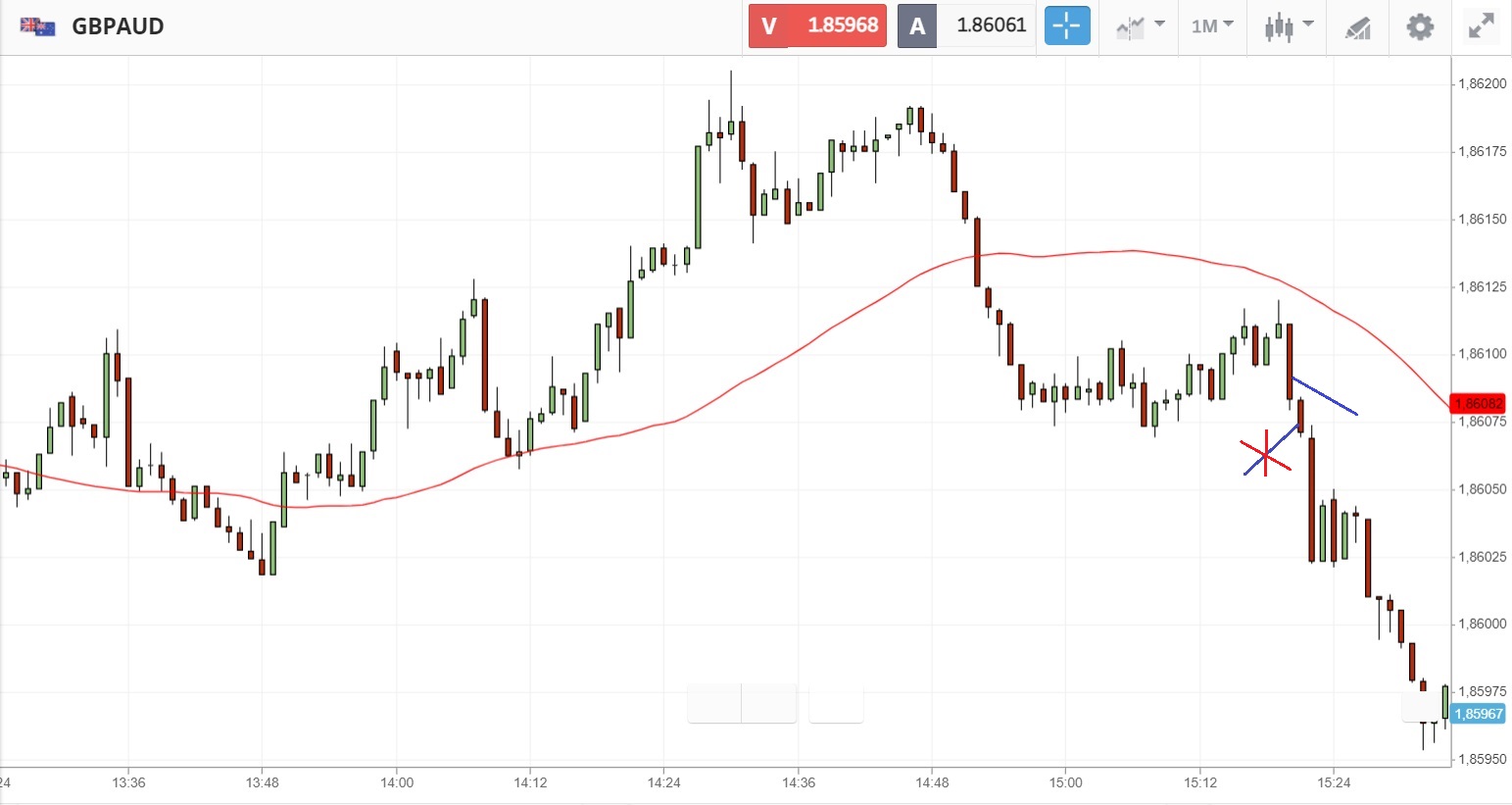
Task: Toggle the blue crosshair cursor button
Action: click(x=1067, y=26)
